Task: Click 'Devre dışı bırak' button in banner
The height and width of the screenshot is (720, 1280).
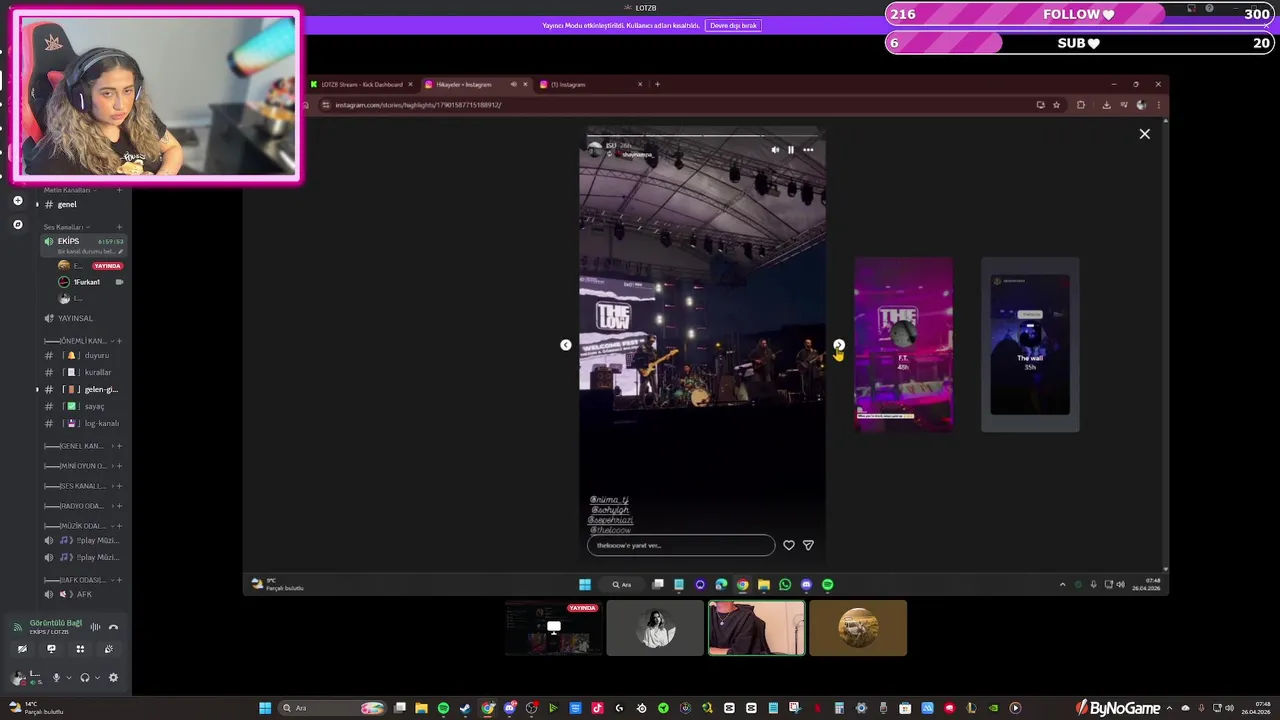Action: pyautogui.click(x=733, y=25)
